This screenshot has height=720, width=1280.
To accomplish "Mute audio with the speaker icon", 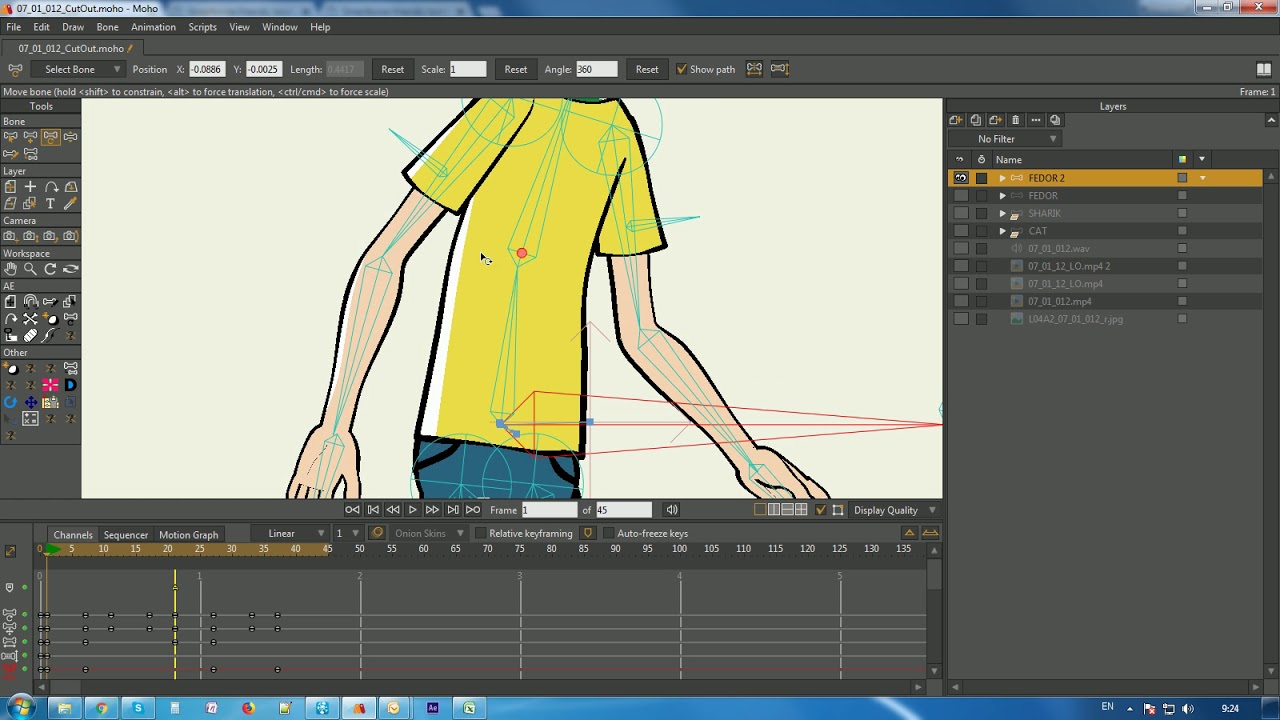I will 672,510.
